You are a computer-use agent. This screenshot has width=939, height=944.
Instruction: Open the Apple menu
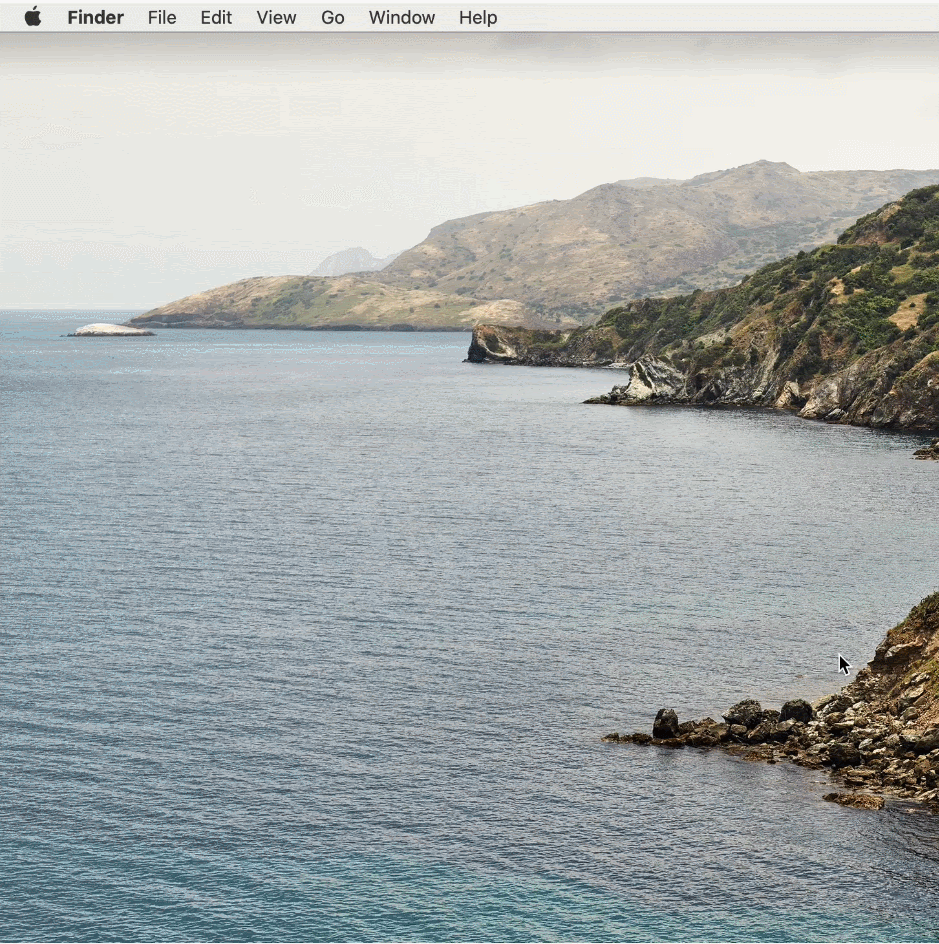click(x=33, y=17)
